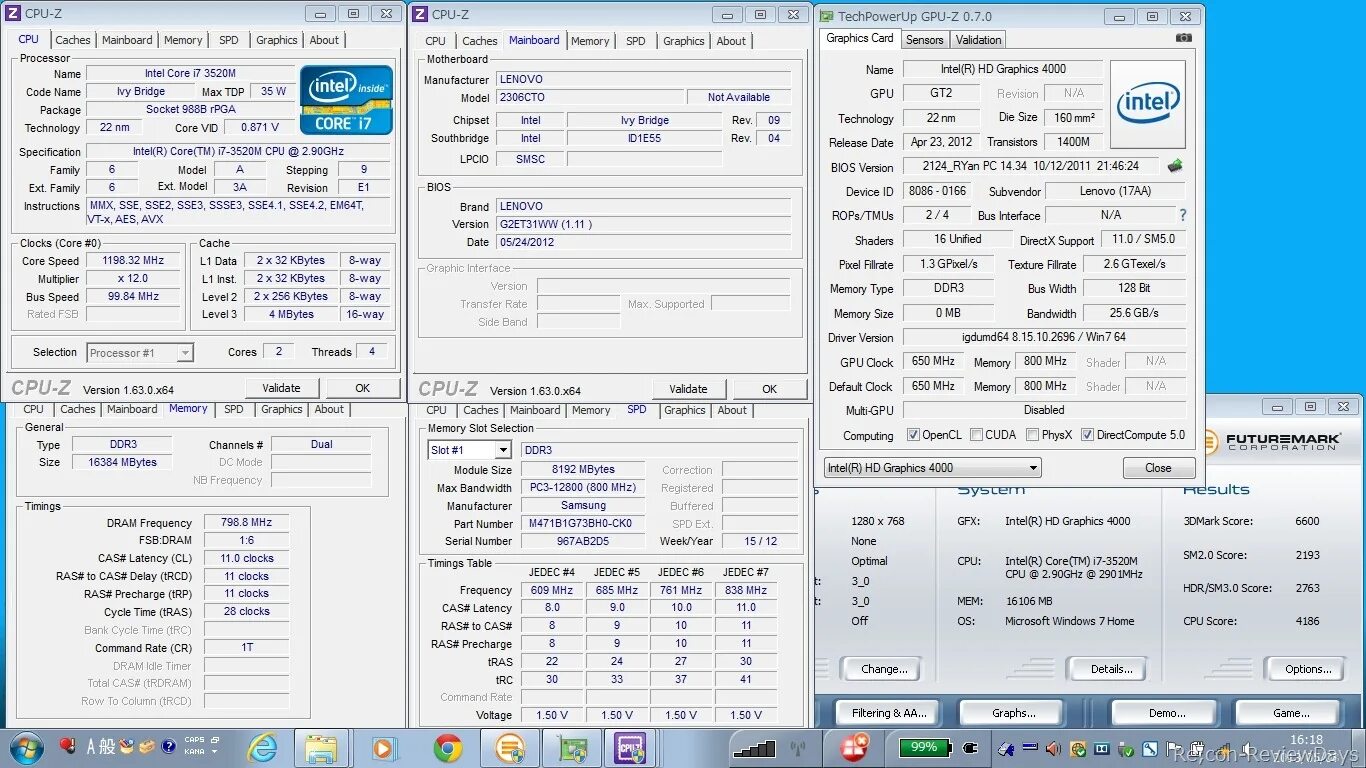
Task: Switch to the orange 3DMark taskbar icon
Action: pos(509,748)
